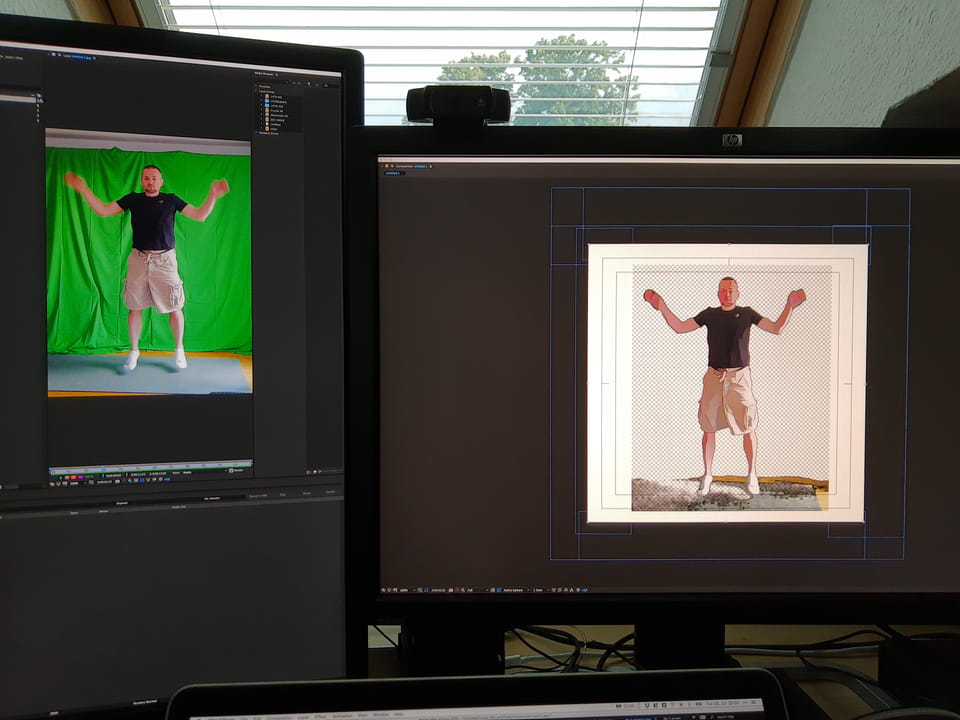Click the Render checkbox in Layer viewer
Viewport: 960px width, 720px height.
click(x=230, y=471)
